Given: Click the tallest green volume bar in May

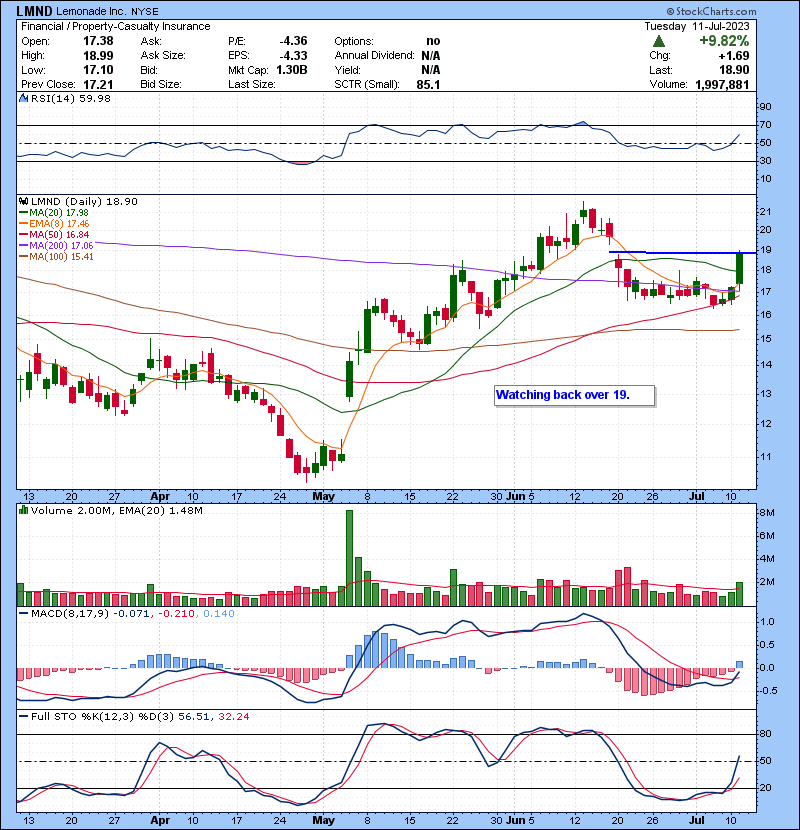Looking at the screenshot, I should [349, 558].
